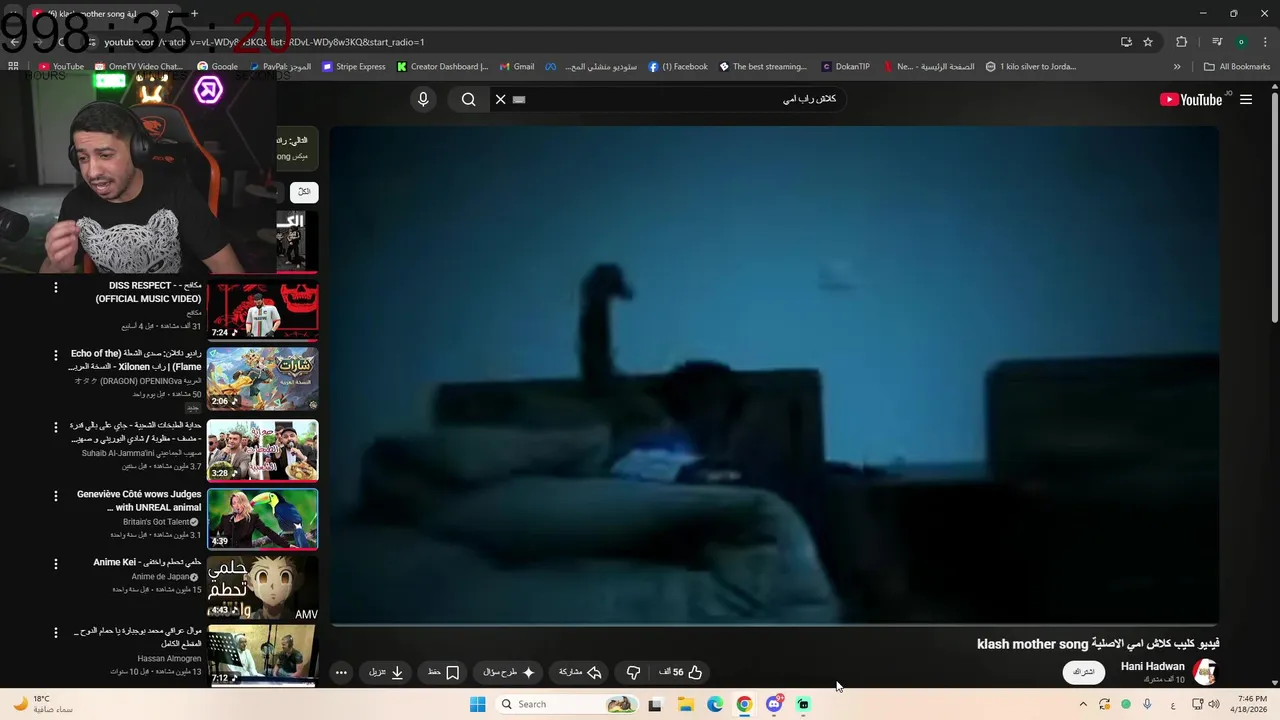Open options menu for Geneviève Côté video
The image size is (1280, 720).
[x=56, y=496]
